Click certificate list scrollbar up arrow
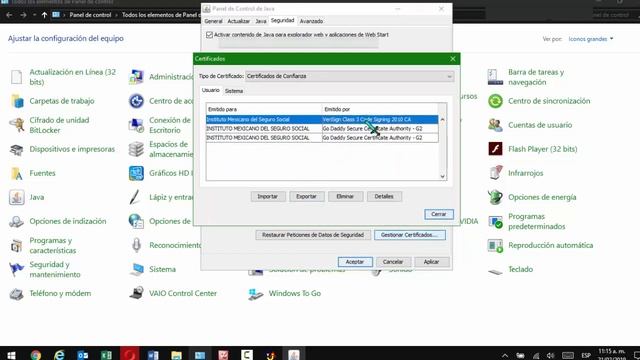The height and width of the screenshot is (360, 640). (x=442, y=120)
